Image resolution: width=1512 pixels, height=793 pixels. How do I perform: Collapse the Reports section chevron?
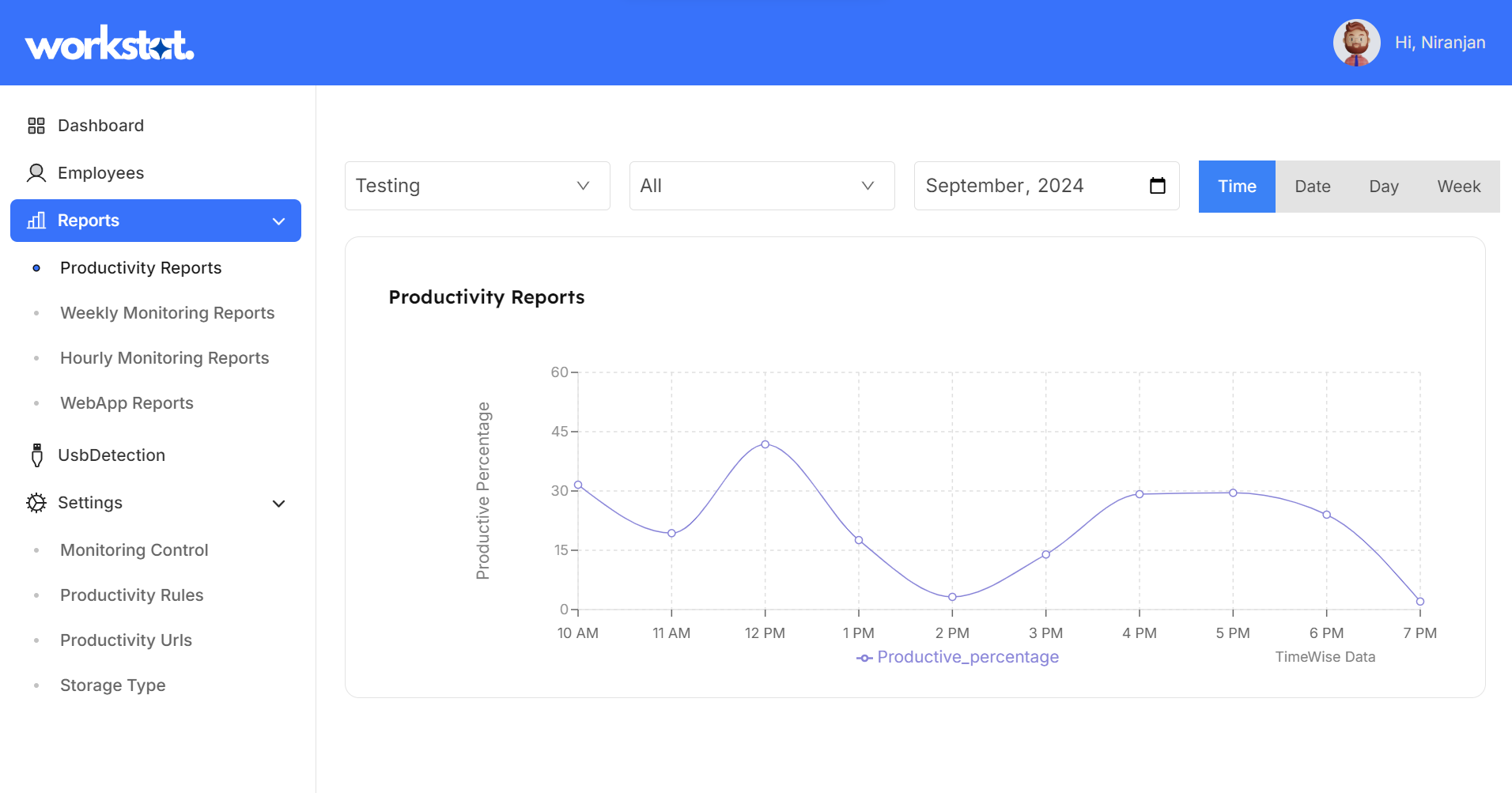click(x=278, y=221)
